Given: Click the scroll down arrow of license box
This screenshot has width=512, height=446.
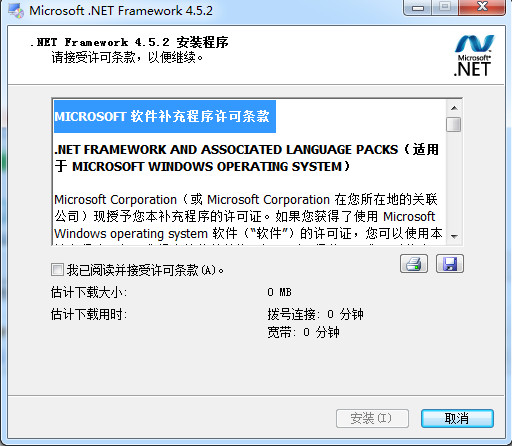Looking at the screenshot, I should 454,236.
